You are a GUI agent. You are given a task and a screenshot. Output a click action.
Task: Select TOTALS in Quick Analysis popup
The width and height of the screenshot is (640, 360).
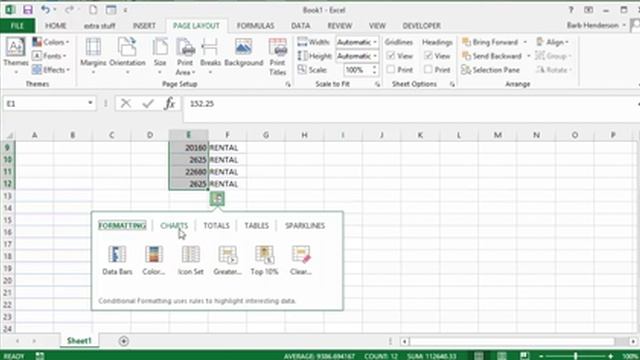click(216, 225)
